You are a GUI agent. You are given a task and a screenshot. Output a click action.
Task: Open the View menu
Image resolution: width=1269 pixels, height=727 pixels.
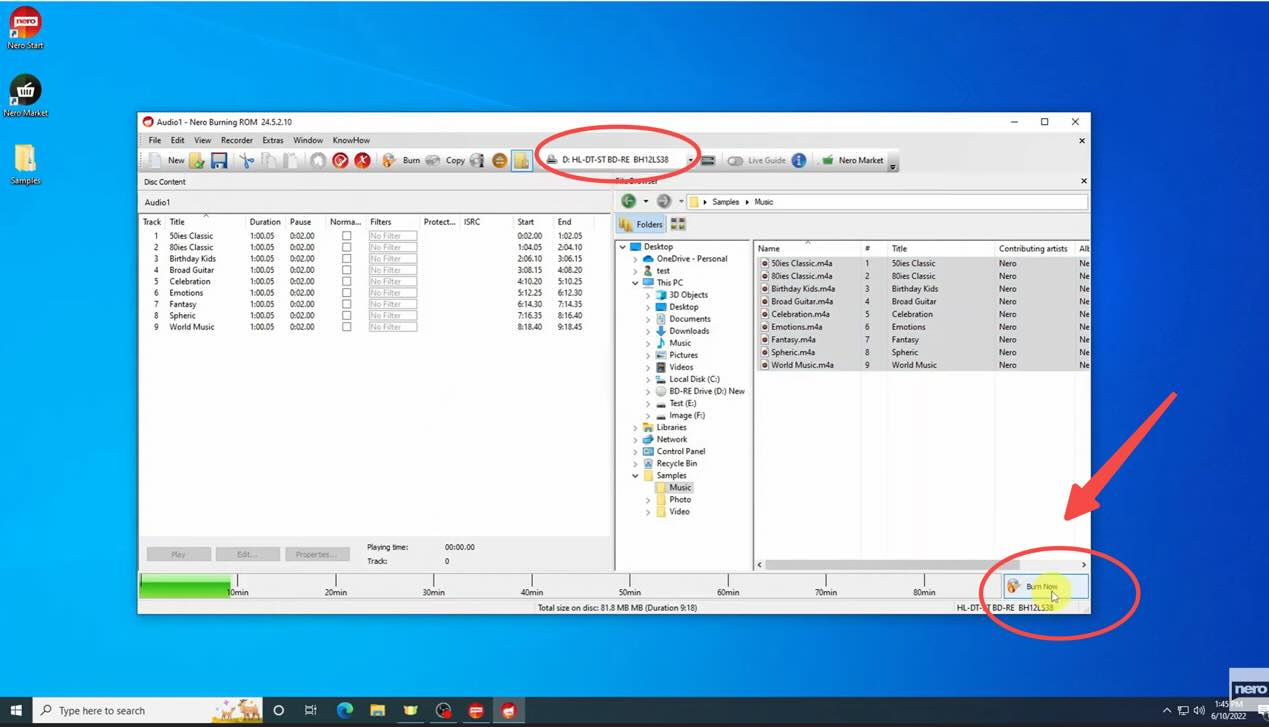(x=202, y=140)
